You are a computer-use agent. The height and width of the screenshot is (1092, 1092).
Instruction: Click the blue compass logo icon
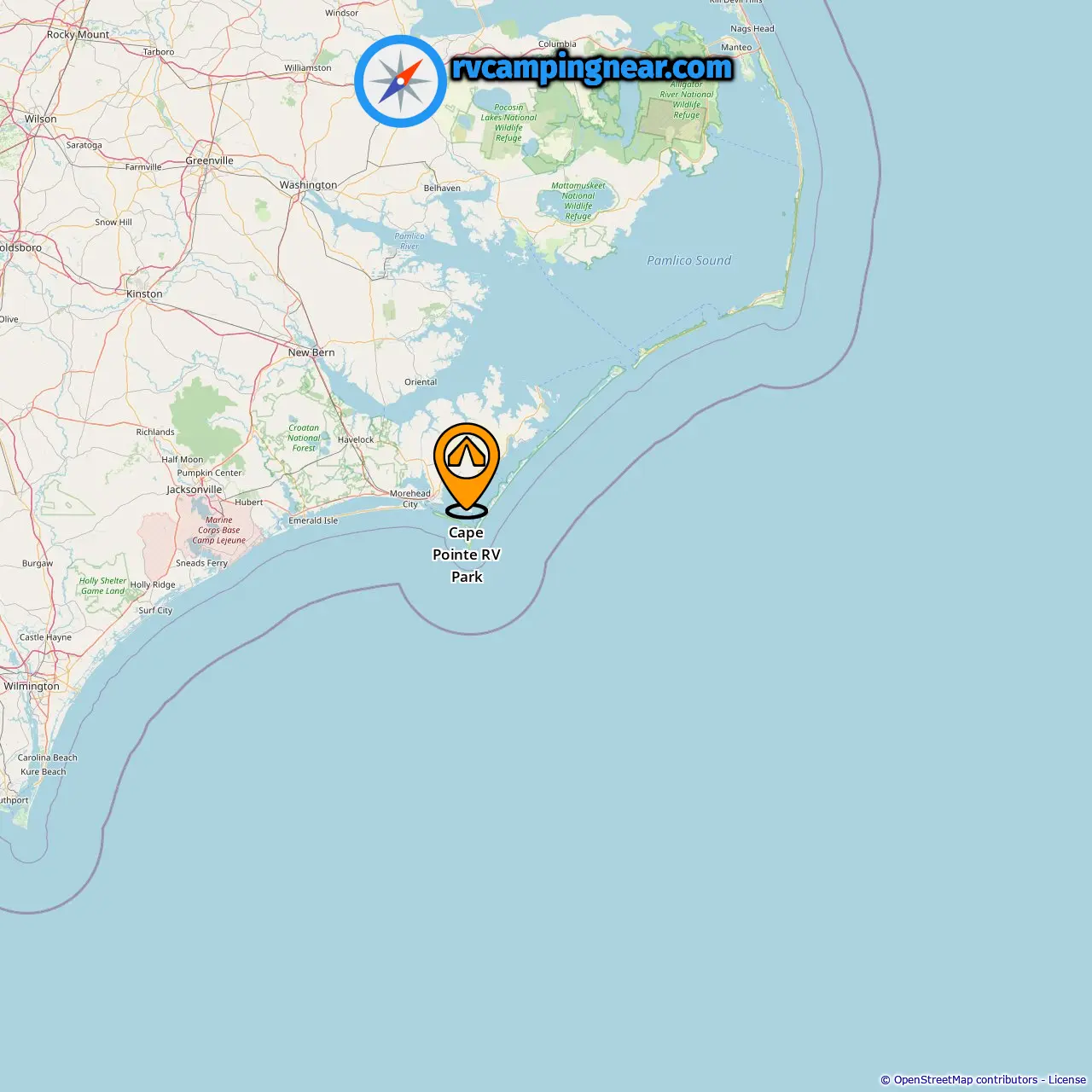[x=400, y=81]
